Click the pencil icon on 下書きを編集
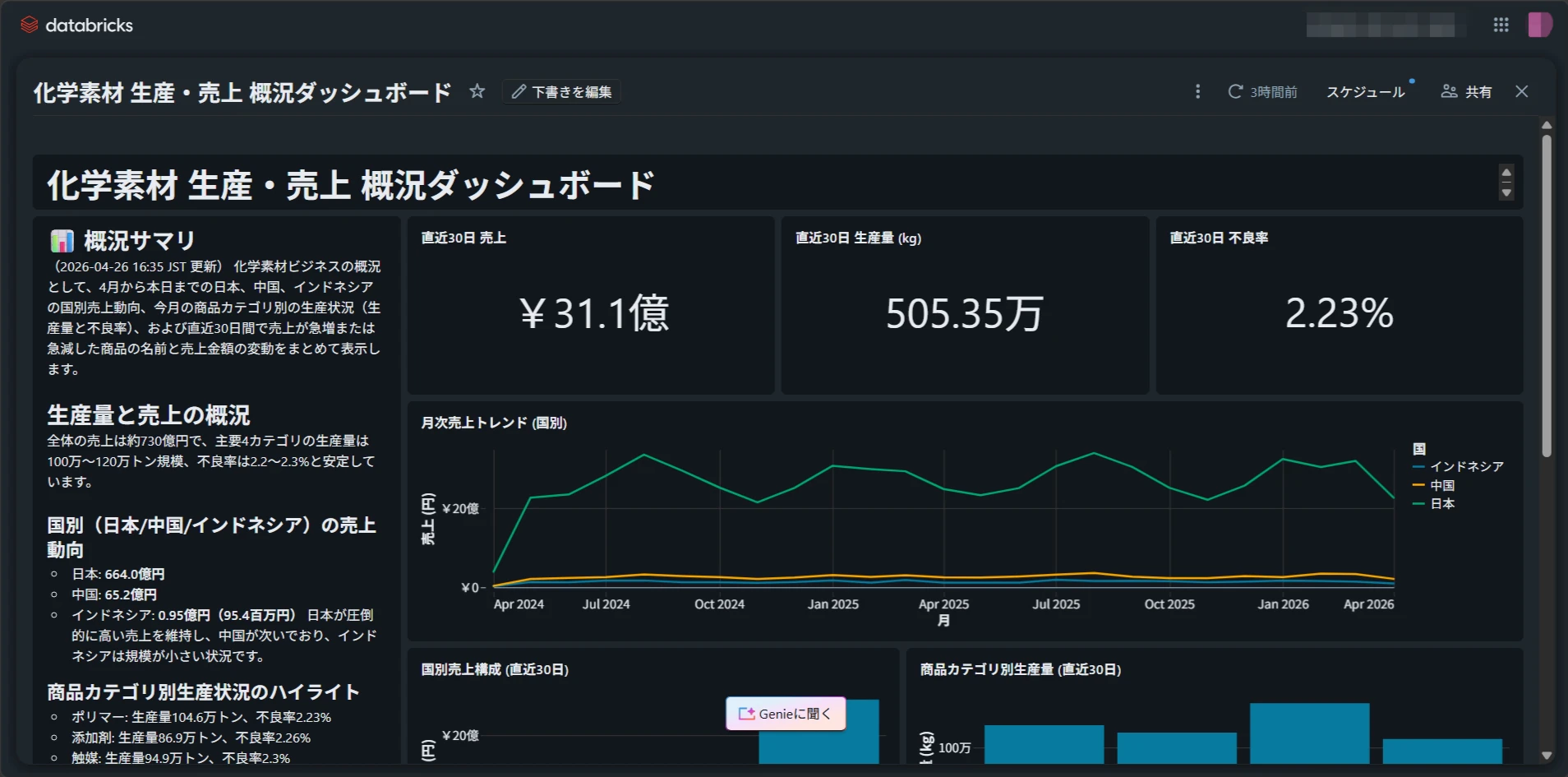The height and width of the screenshot is (777, 1568). [518, 91]
